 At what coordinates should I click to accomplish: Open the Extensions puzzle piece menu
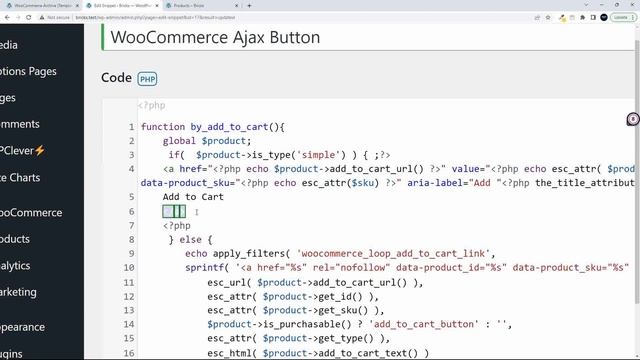pos(582,18)
